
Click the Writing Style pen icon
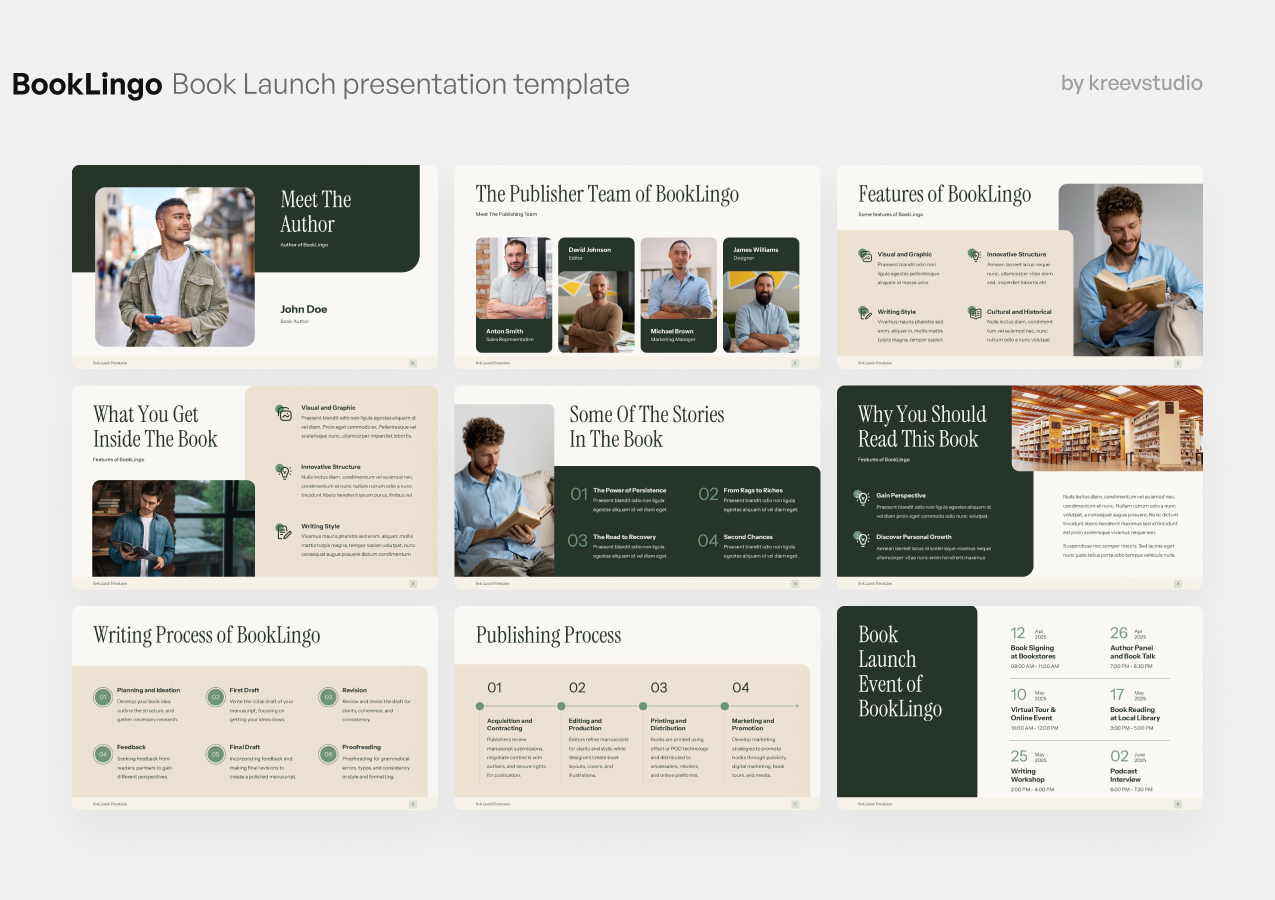[x=865, y=312]
